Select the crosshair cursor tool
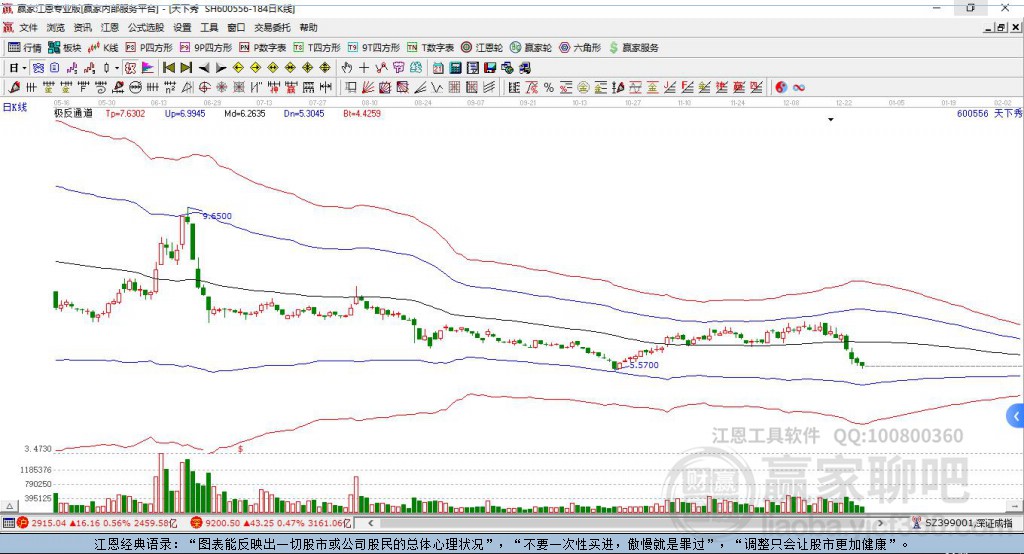Screen dimensions: 1024x554 [x=364, y=68]
